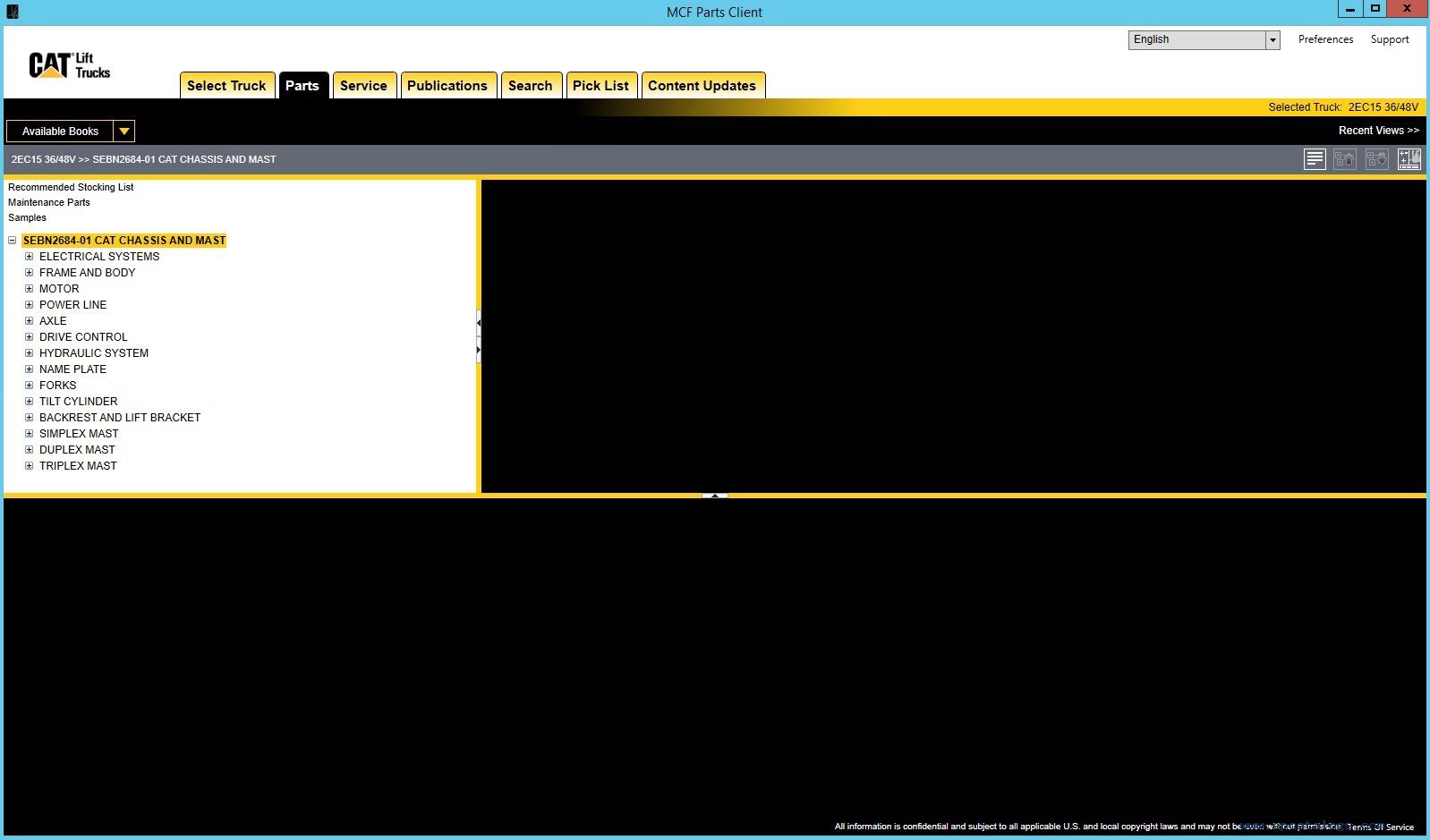
Task: Click the MCF Parts Client title bar icon
Action: [13, 12]
